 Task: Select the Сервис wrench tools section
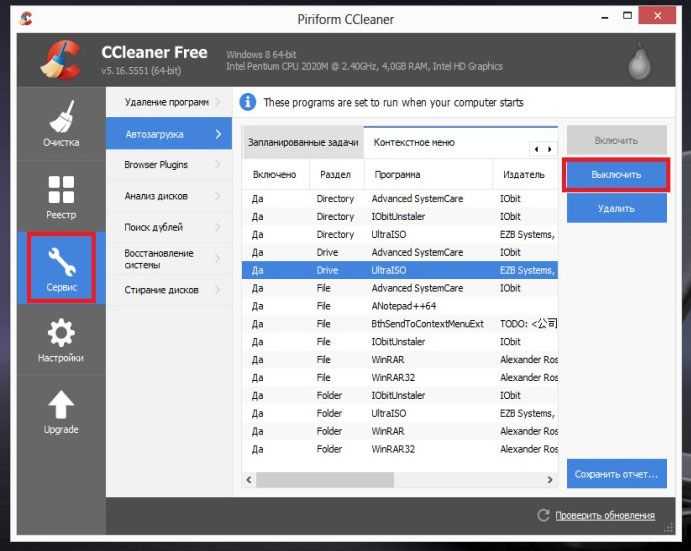click(x=61, y=268)
